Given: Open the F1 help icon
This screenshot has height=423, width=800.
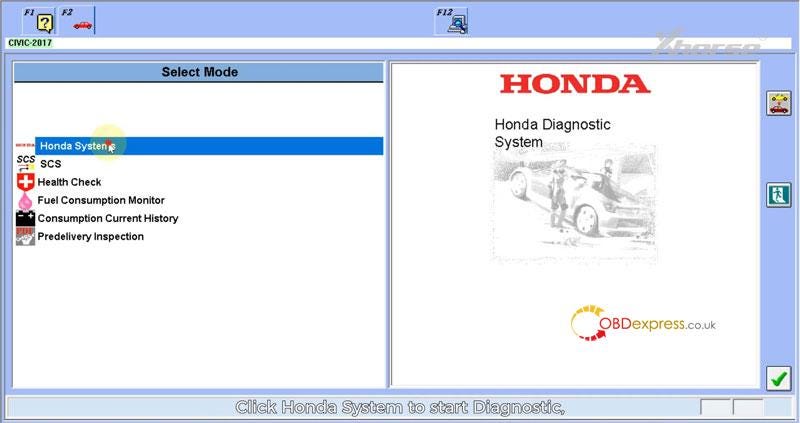Looking at the screenshot, I should tap(39, 21).
